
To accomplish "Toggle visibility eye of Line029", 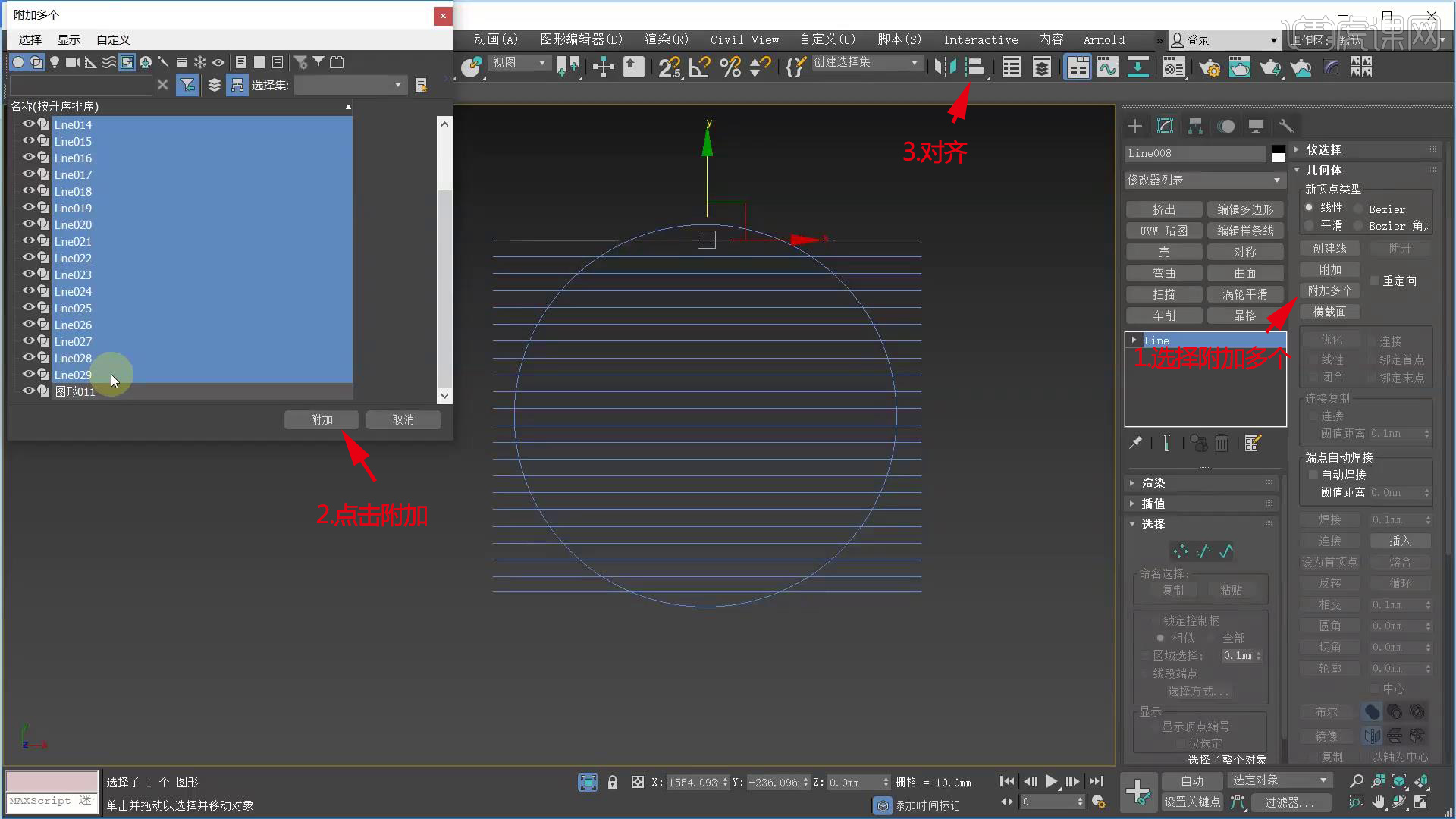I will pos(28,374).
